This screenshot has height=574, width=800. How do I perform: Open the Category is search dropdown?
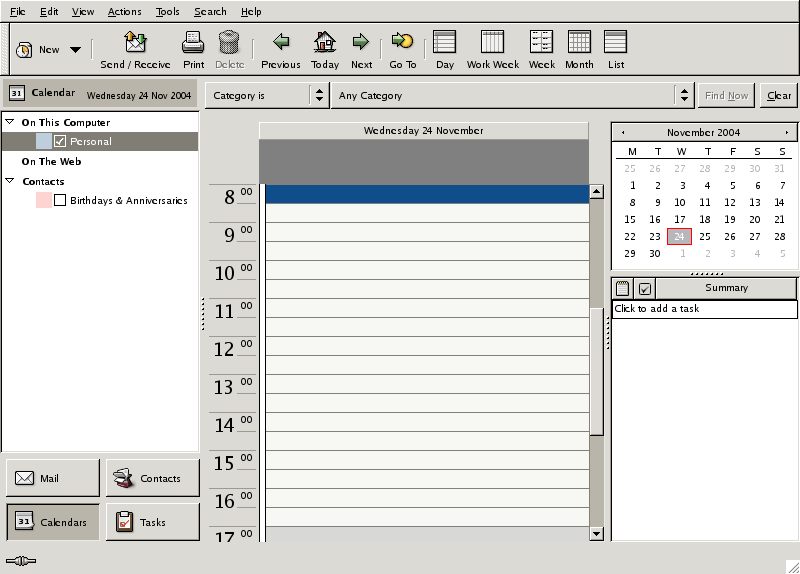pos(267,96)
